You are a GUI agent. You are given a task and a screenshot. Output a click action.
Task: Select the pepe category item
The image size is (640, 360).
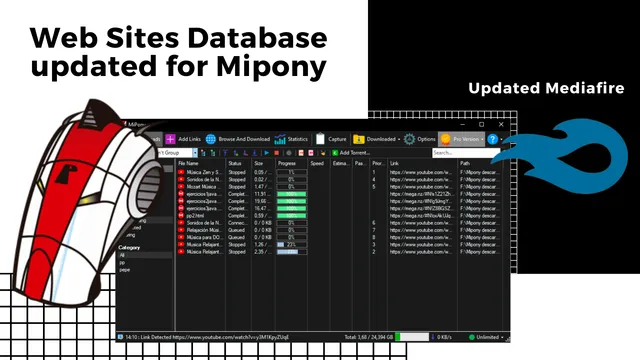tap(124, 270)
